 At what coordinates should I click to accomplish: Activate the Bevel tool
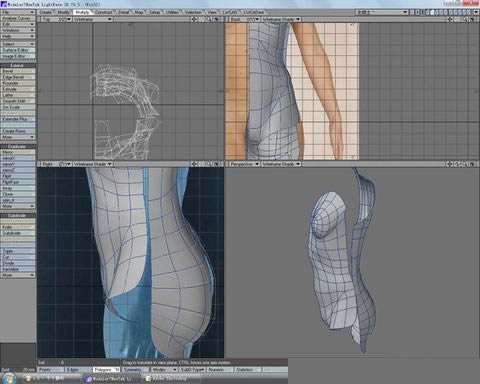[x=18, y=71]
